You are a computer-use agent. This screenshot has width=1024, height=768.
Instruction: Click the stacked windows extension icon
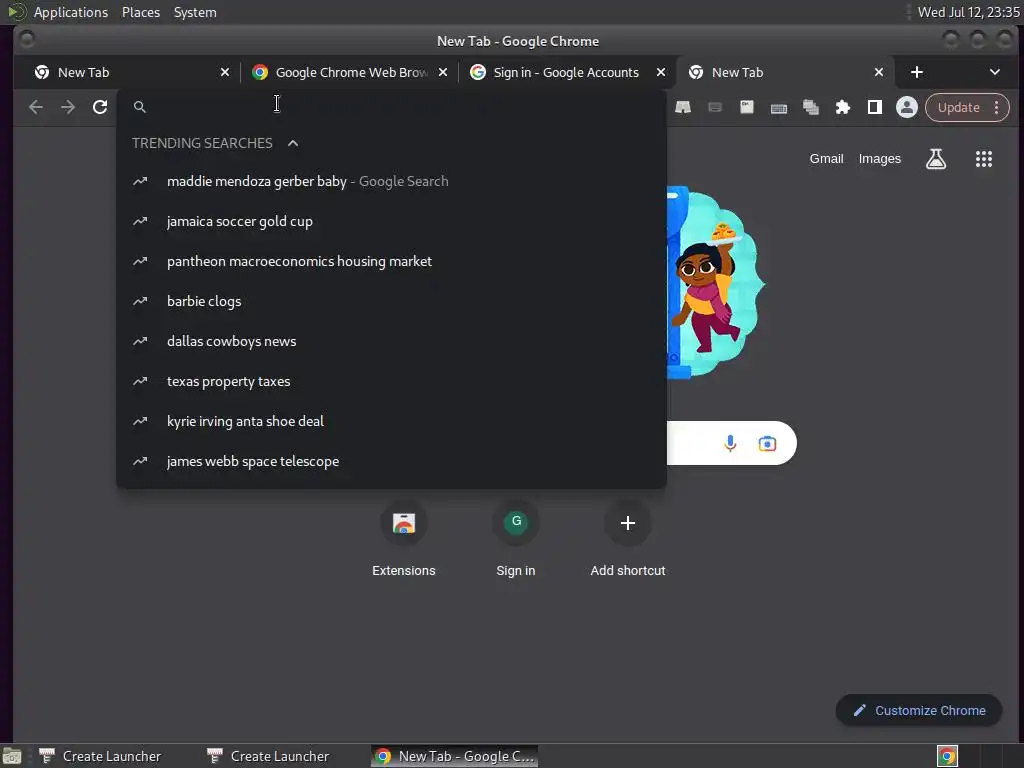coord(810,107)
